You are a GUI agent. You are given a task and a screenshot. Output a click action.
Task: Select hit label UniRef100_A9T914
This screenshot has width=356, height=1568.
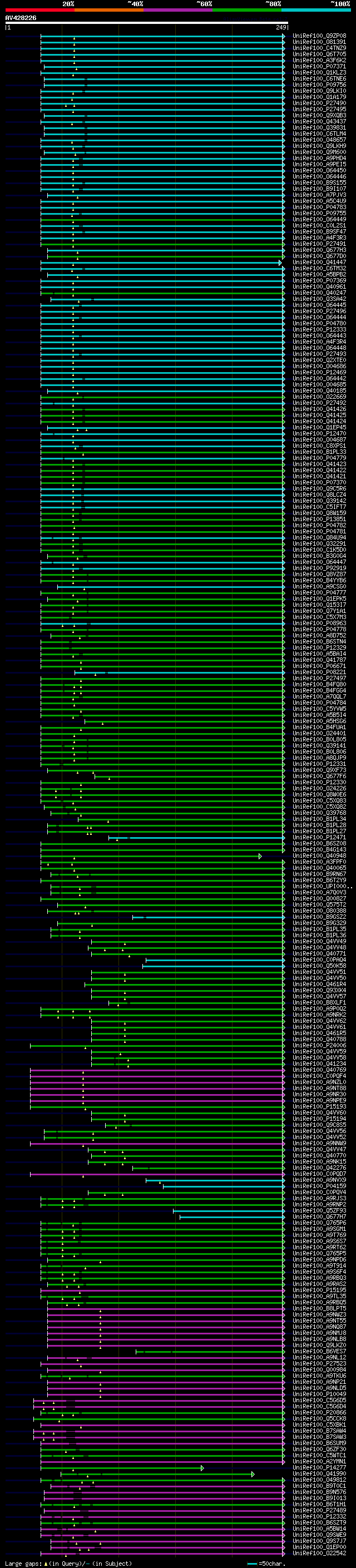319,1265
